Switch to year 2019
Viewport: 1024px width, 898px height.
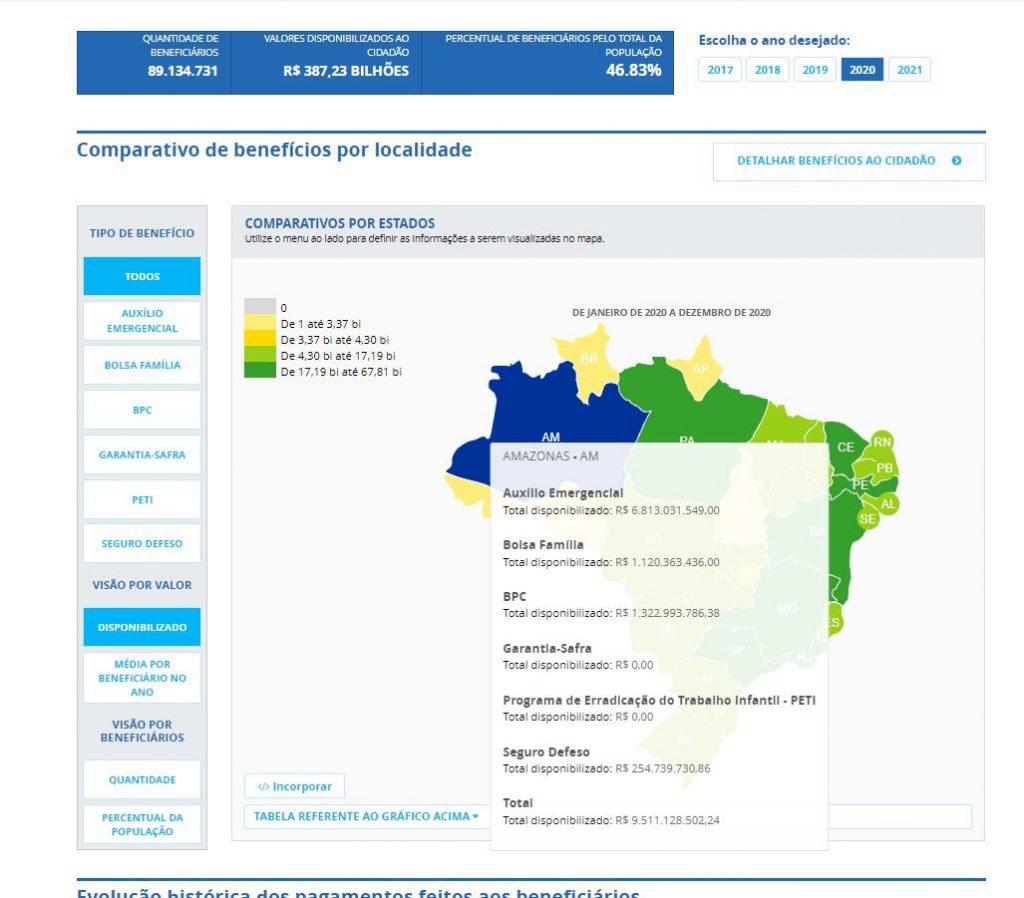click(815, 70)
